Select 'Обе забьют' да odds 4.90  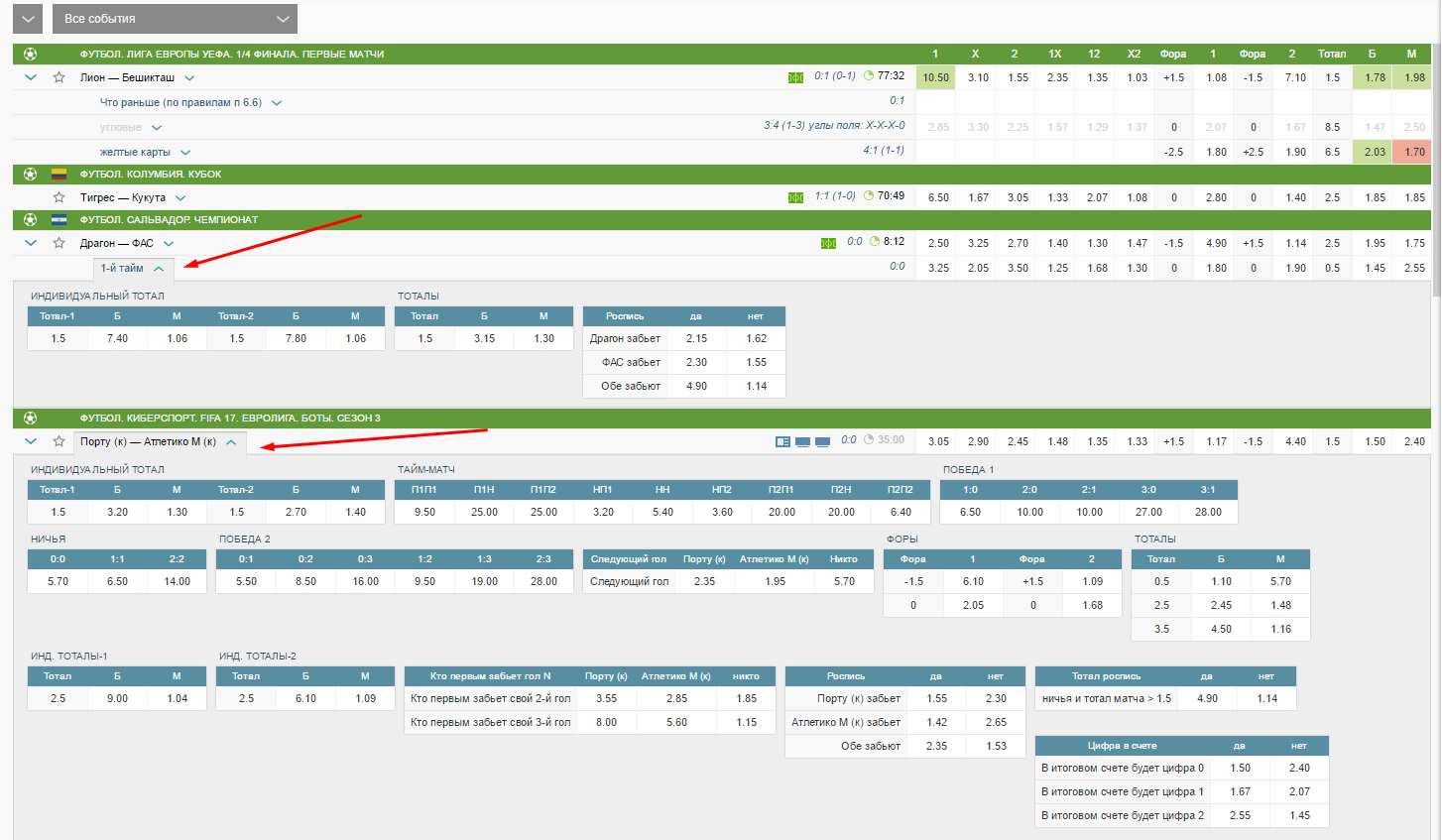click(696, 386)
